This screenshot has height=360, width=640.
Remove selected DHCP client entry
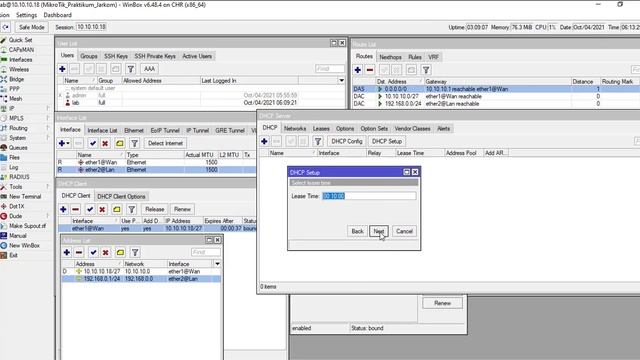pyautogui.click(x=76, y=209)
